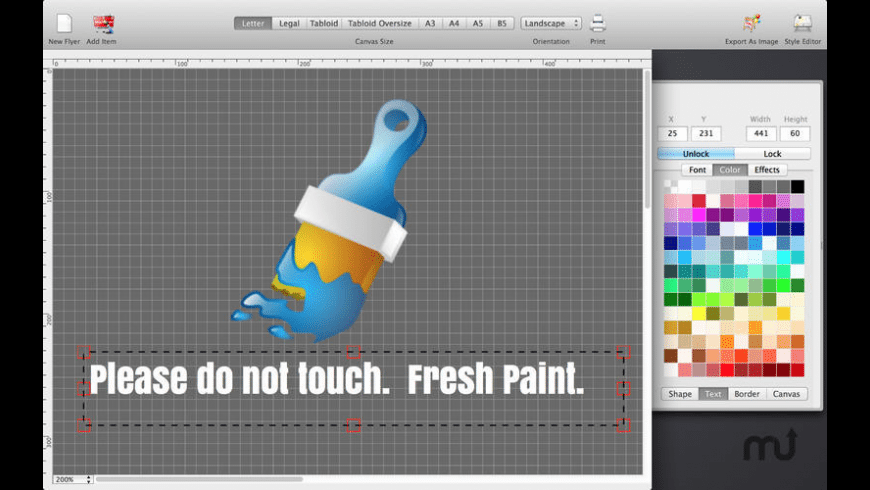
Task: Pick the black color swatch
Action: coord(797,186)
